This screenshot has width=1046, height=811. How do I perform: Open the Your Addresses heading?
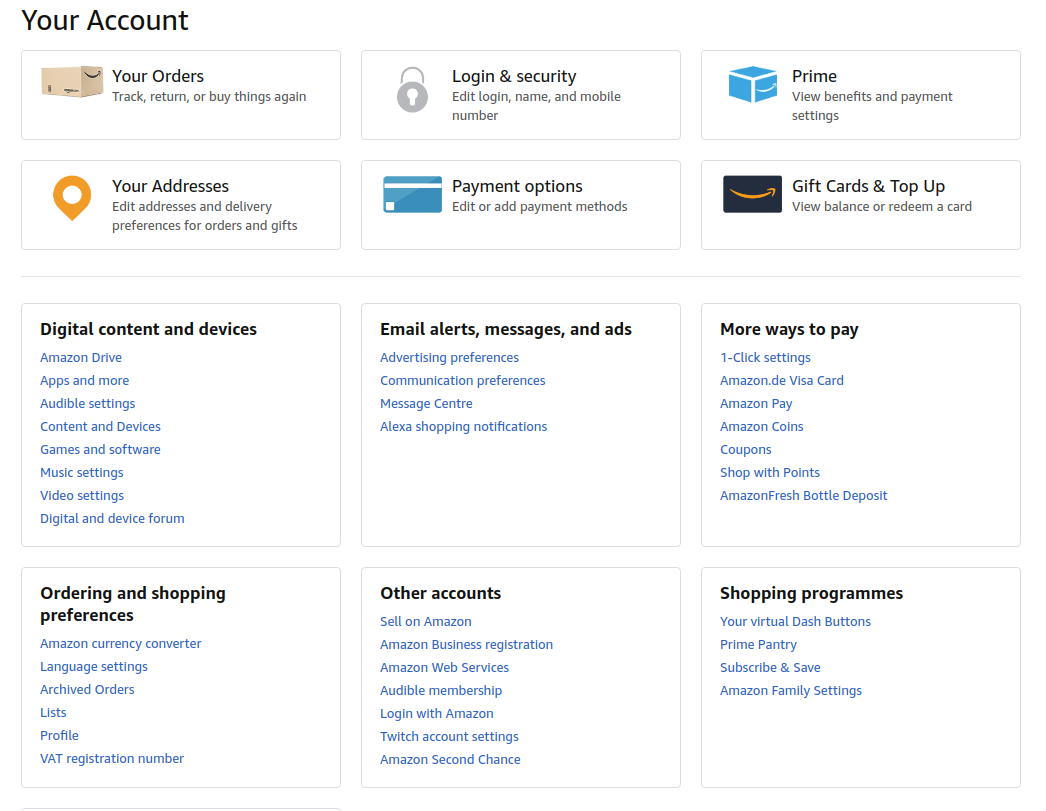point(170,186)
